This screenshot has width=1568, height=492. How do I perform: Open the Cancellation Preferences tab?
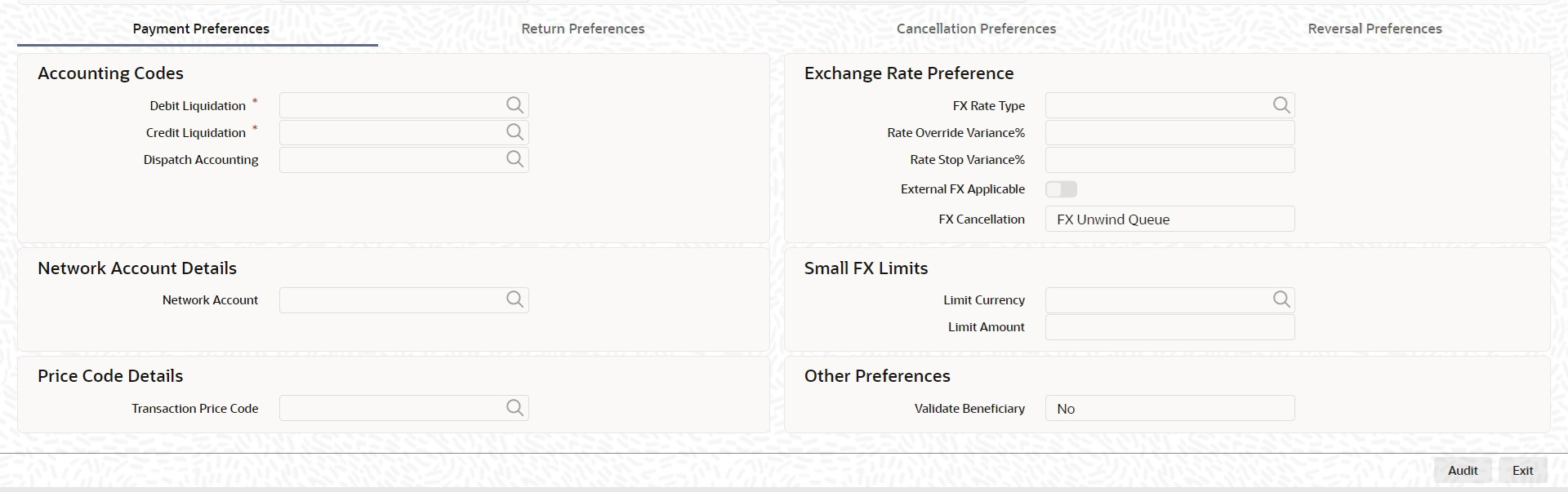(976, 29)
